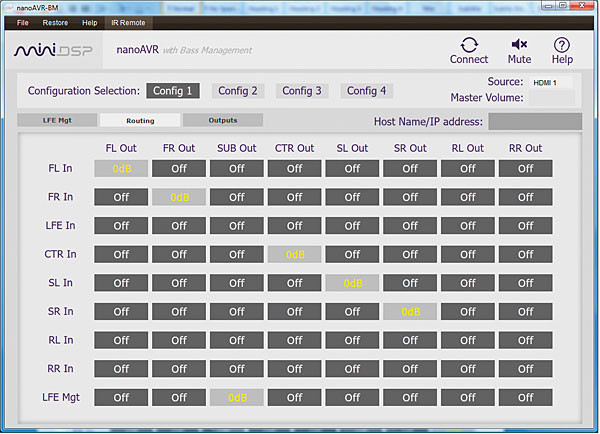Toggle SR In to SR Out routing
The image size is (600, 434).
[410, 312]
